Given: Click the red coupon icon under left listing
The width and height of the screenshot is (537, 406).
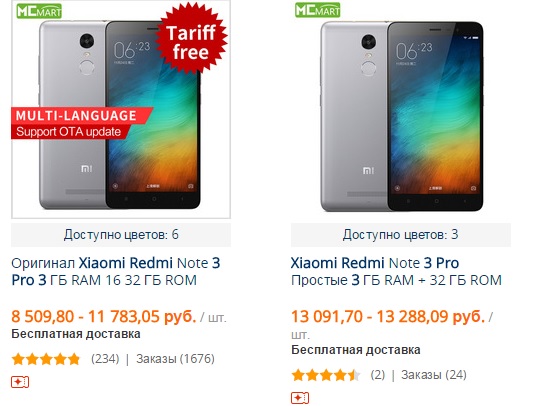Looking at the screenshot, I should pos(20,382).
